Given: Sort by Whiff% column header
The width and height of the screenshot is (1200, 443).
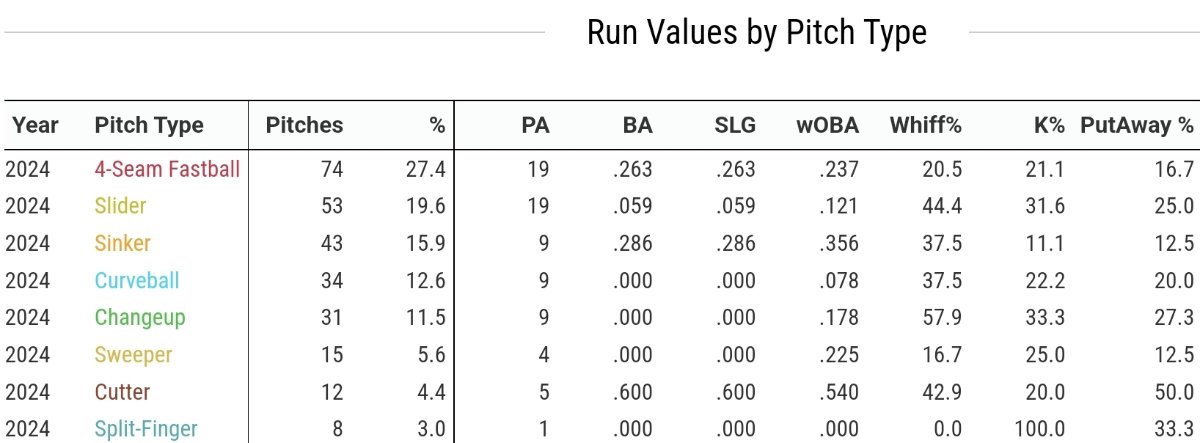Looking at the screenshot, I should (x=925, y=125).
